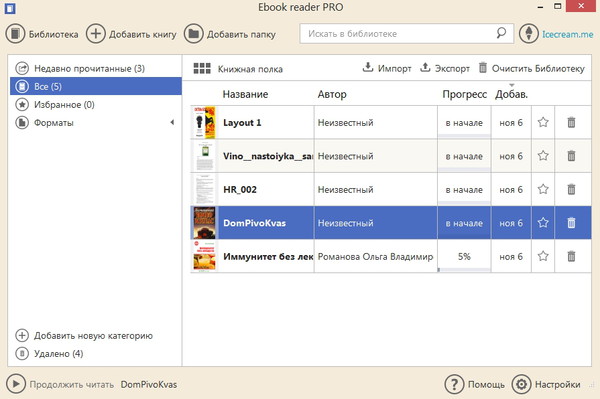The height and width of the screenshot is (399, 600).
Task: Click Layout 1 cover thumbnail
Action: 204,122
